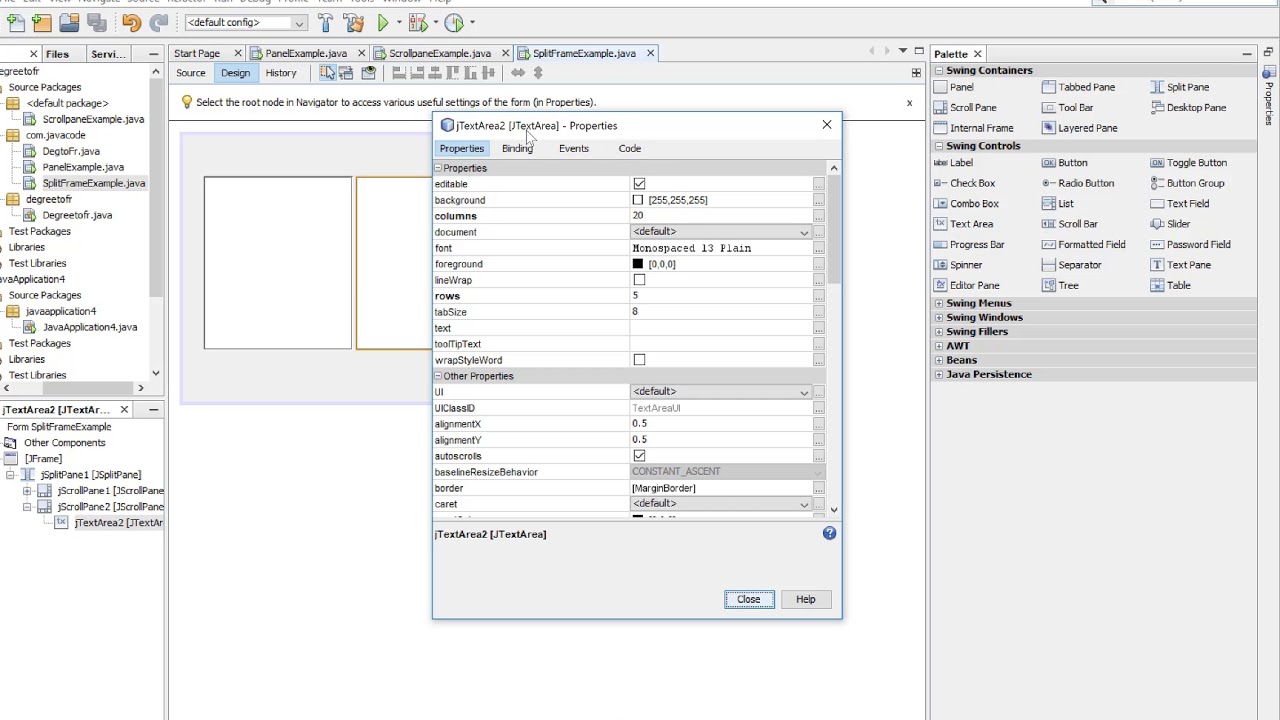Click the New File toolbar icon
The width and height of the screenshot is (1280, 720).
(x=16, y=22)
